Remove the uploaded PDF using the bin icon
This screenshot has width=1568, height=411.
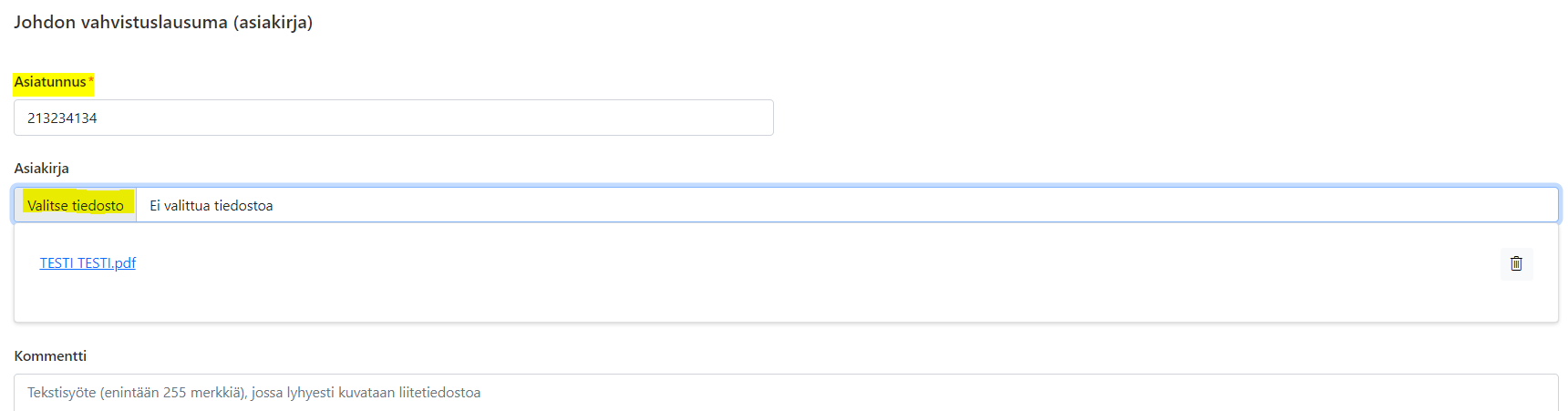click(x=1516, y=263)
